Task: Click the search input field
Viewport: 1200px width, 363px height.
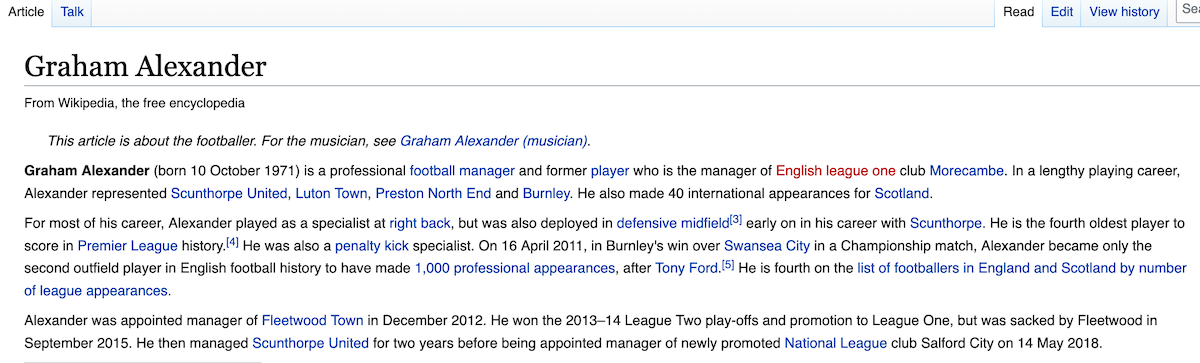Action: (x=1187, y=10)
